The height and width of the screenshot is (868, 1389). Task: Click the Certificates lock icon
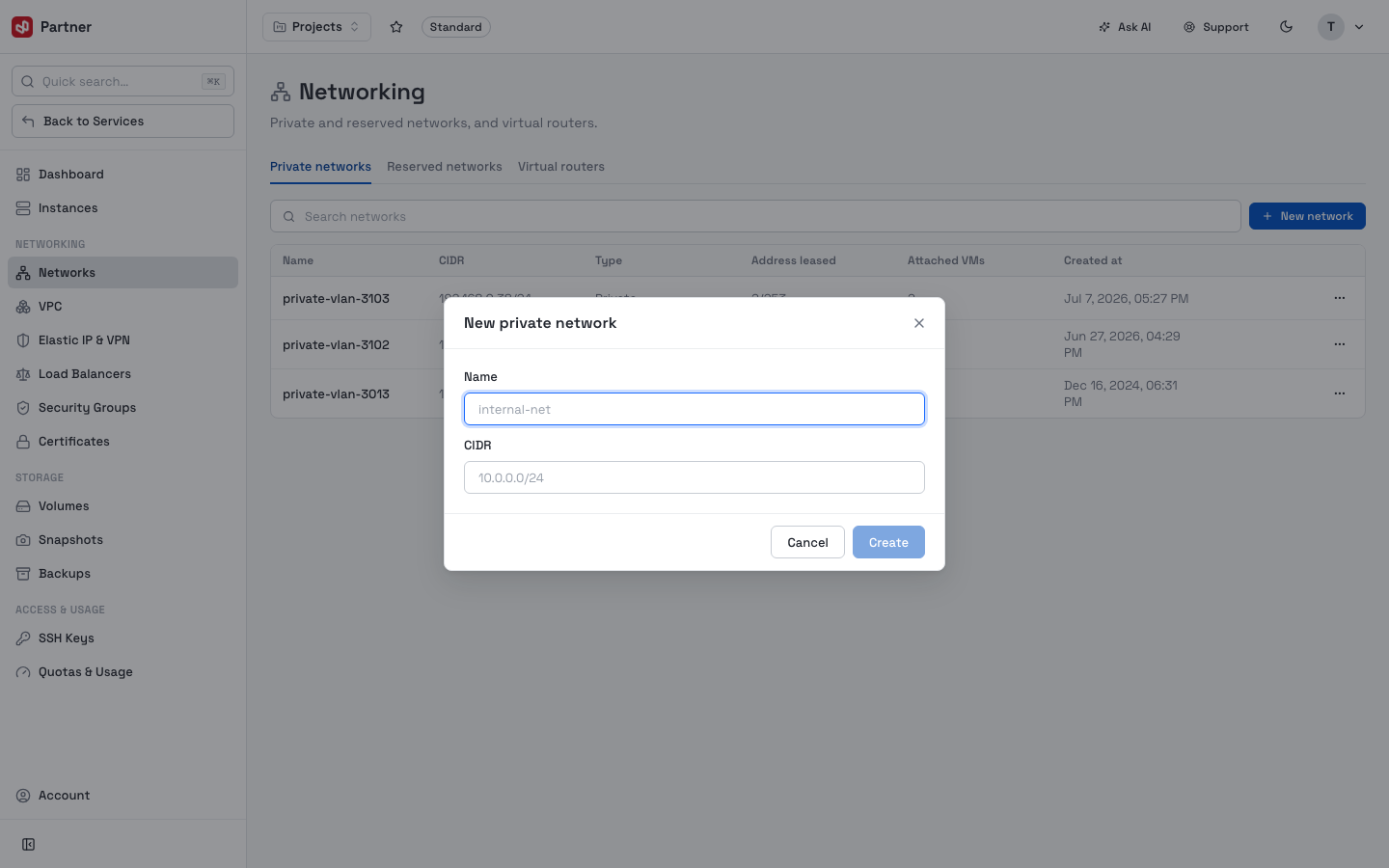(x=23, y=442)
